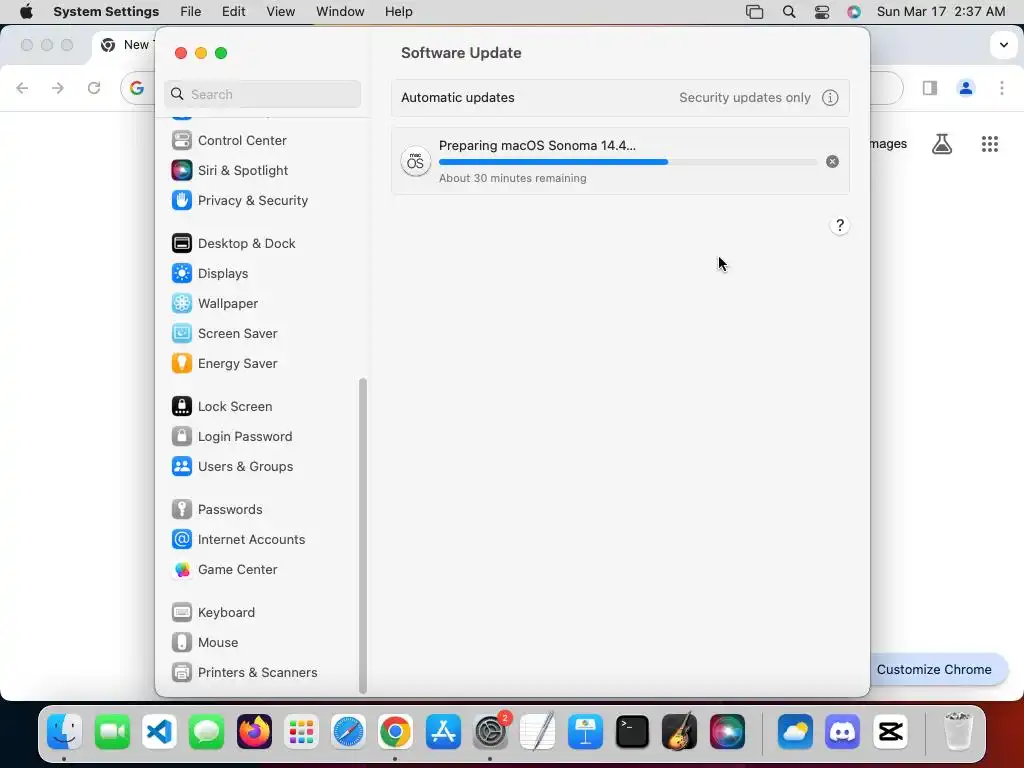Screen dimensions: 1024x768
Task: Open Messages from the Dock
Action: [207, 731]
